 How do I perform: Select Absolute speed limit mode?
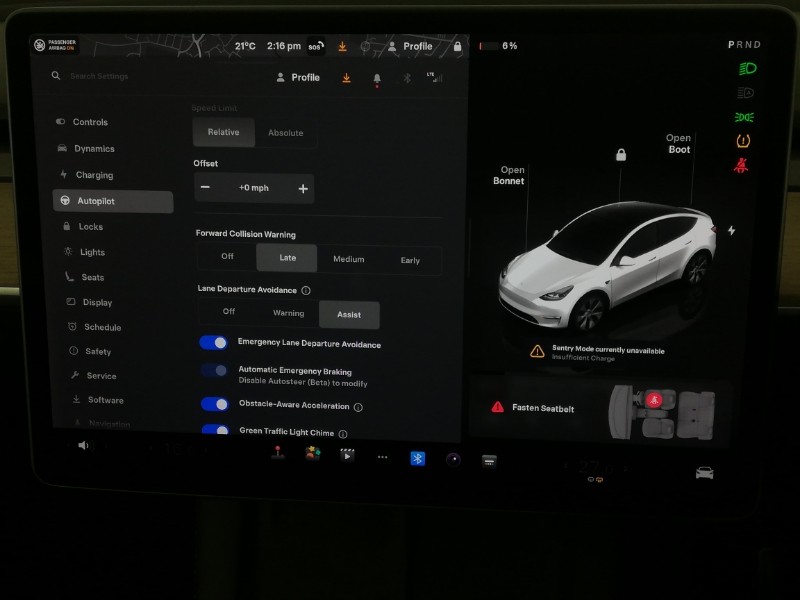click(286, 133)
